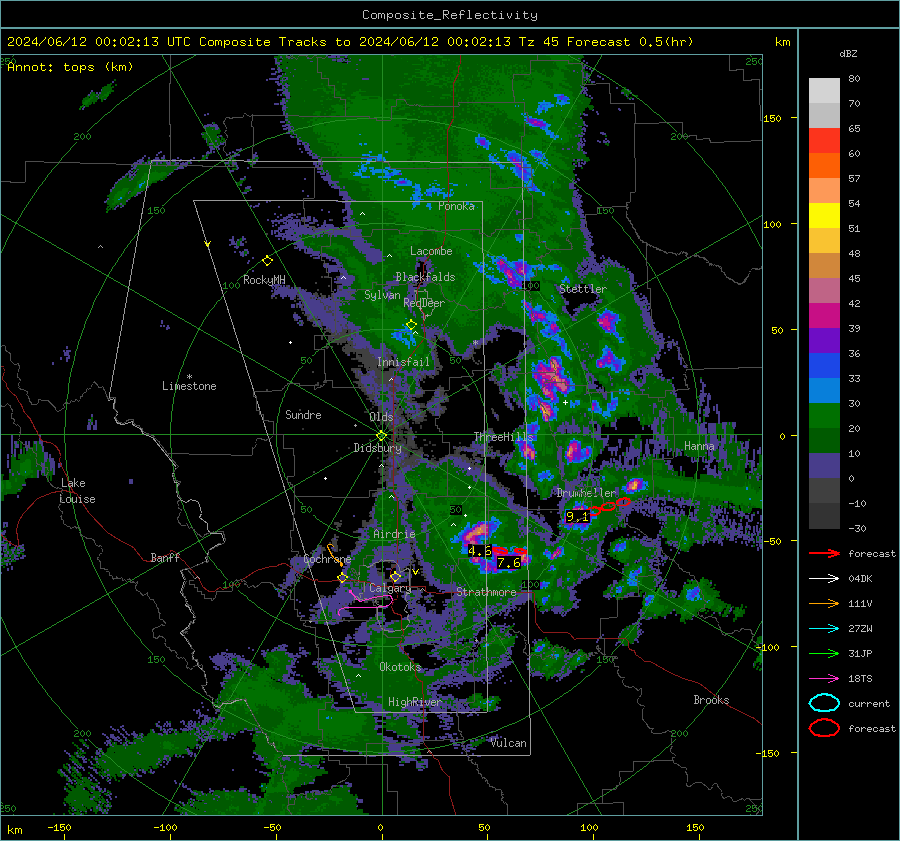Pick the slate 10-0 dBZ swatch
This screenshot has width=900, height=841.
(824, 466)
